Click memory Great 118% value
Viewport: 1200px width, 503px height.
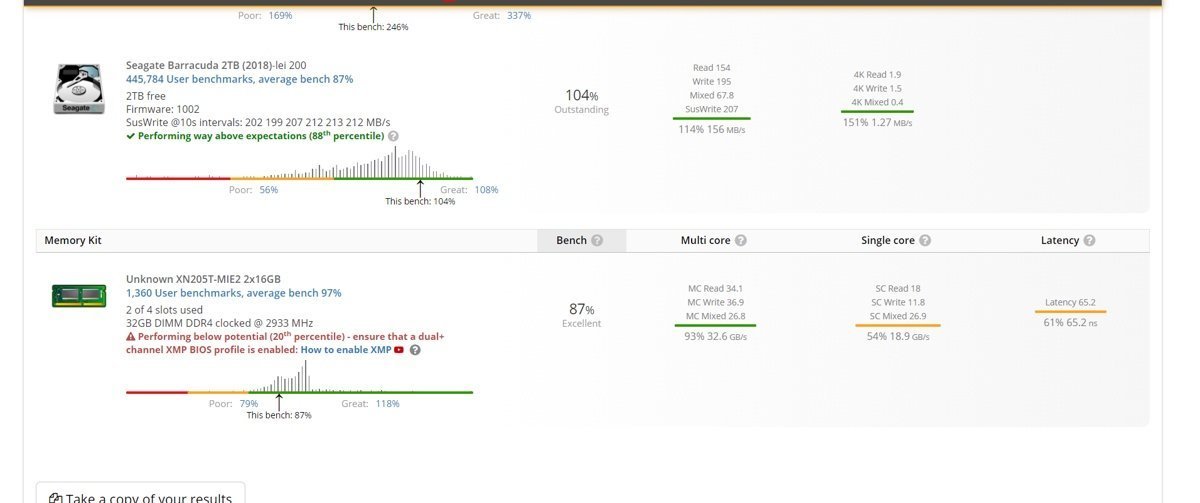click(x=387, y=404)
